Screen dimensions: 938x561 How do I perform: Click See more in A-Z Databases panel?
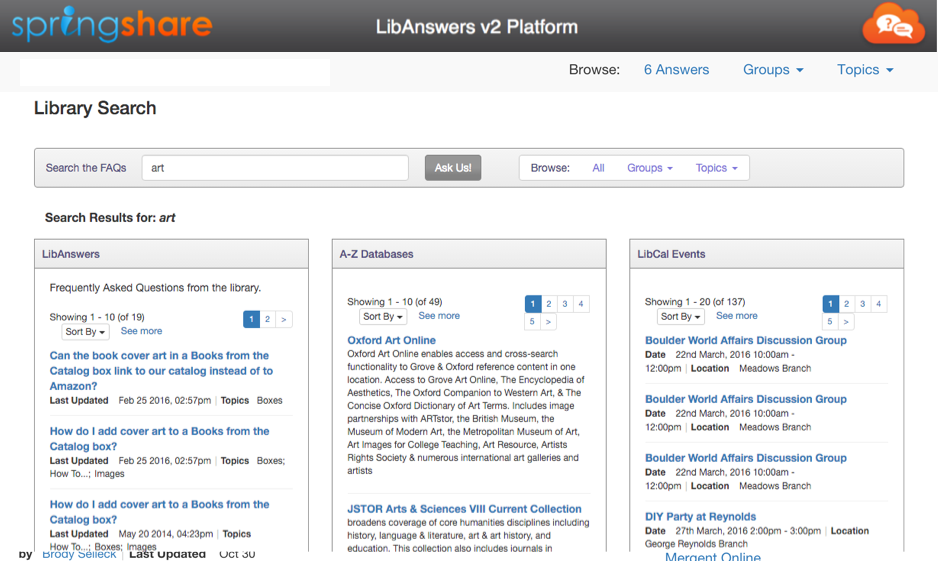[x=439, y=316]
